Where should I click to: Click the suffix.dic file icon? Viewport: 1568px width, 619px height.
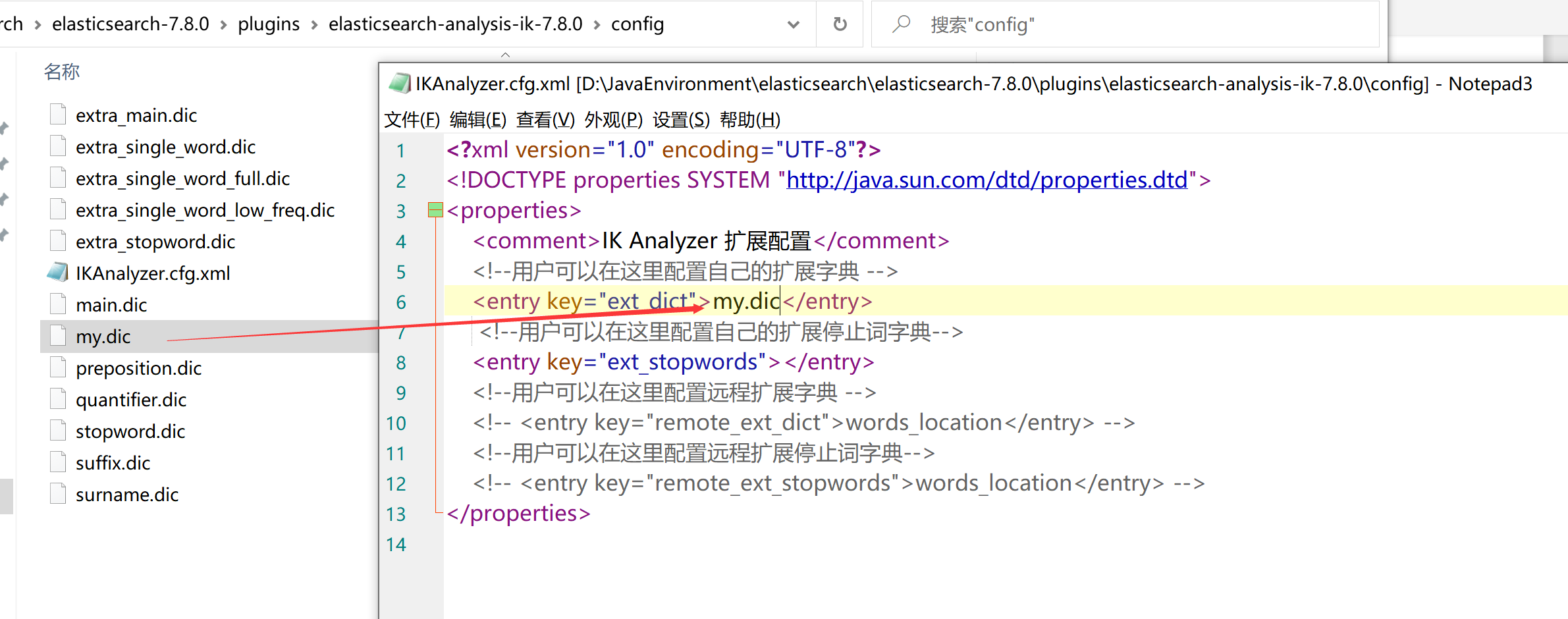(x=58, y=462)
